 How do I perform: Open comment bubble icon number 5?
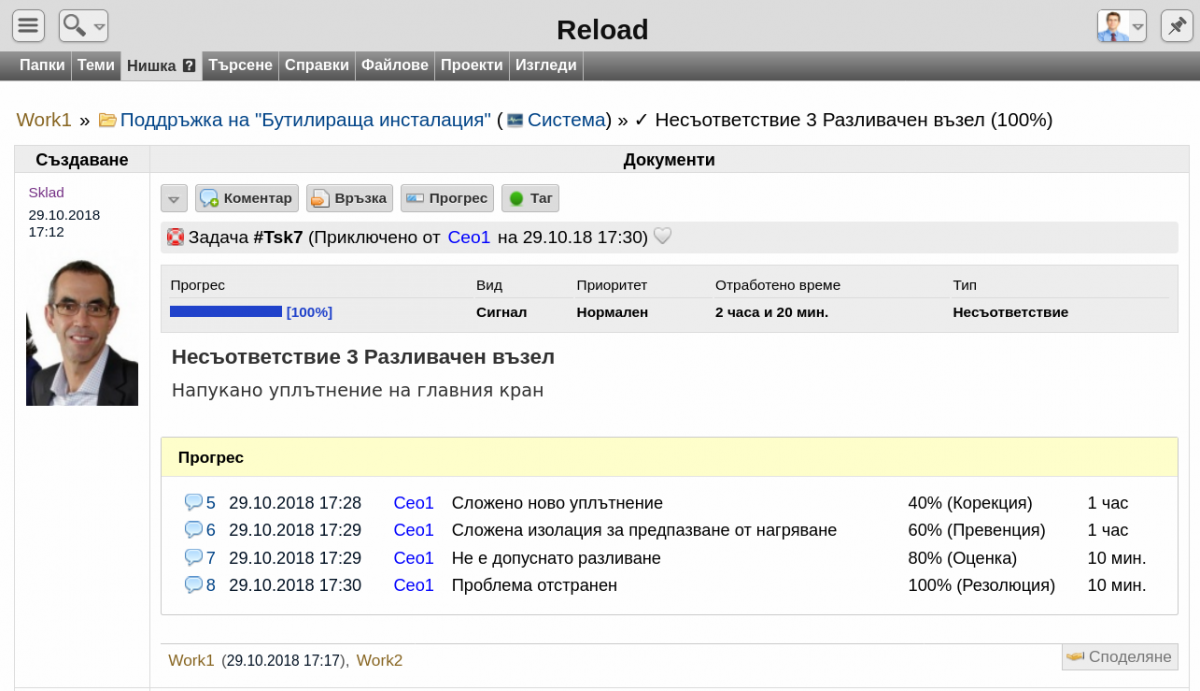tap(193, 502)
